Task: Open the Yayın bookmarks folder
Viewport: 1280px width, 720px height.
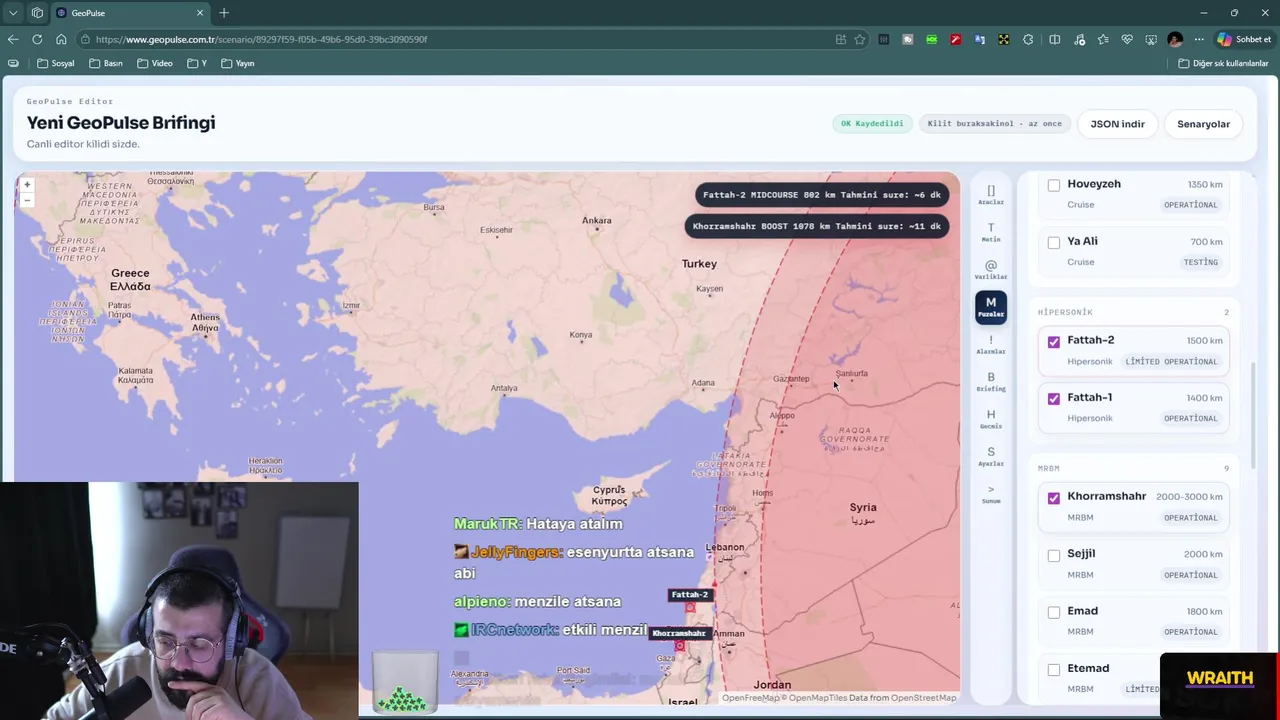Action: (238, 63)
